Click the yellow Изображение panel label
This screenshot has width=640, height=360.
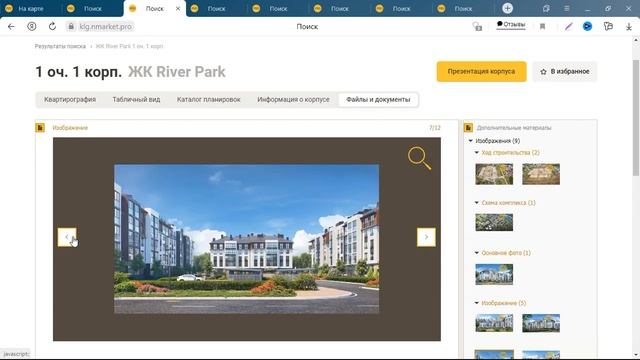[70, 128]
